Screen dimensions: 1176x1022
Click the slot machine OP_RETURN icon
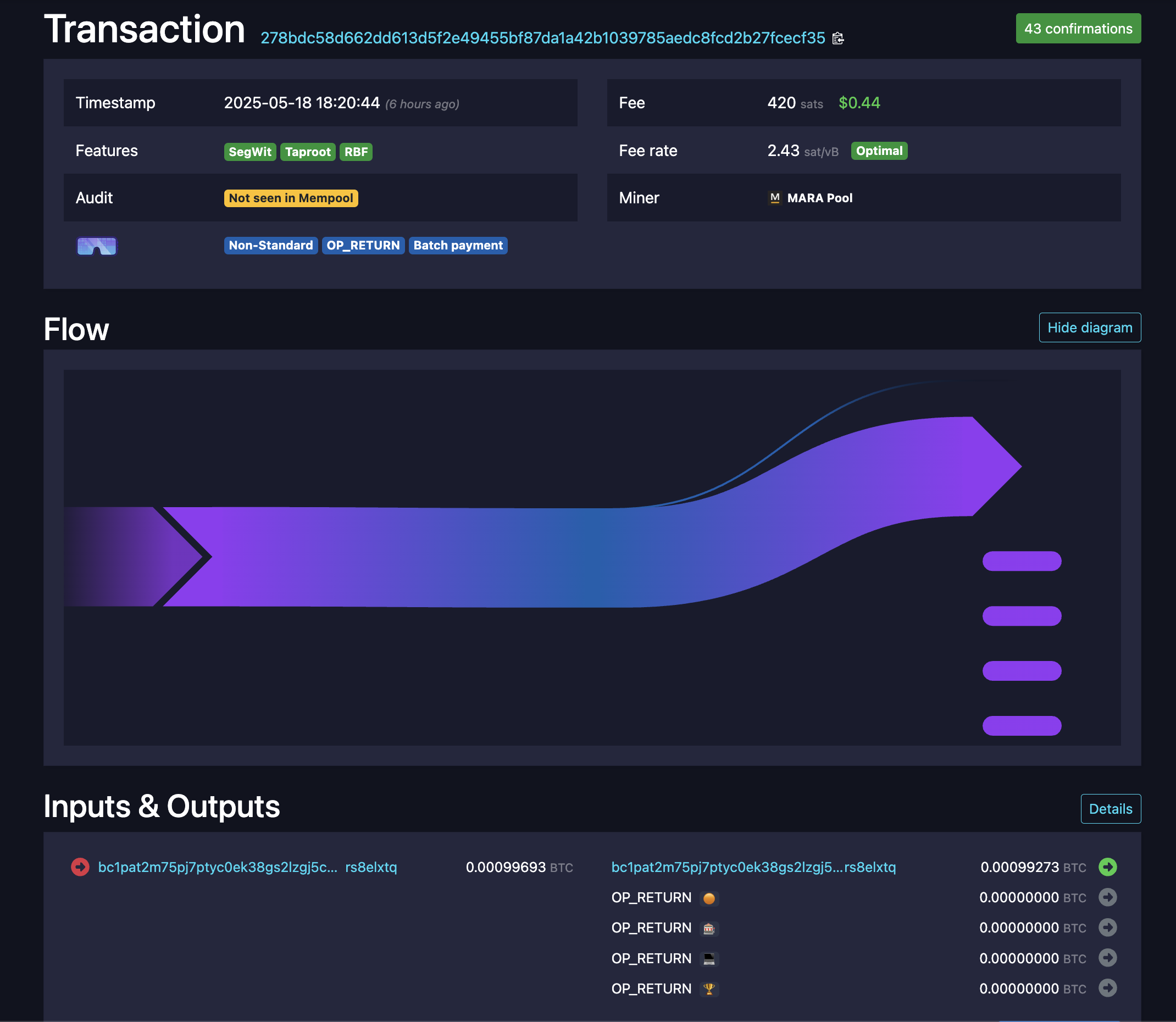[x=709, y=929]
